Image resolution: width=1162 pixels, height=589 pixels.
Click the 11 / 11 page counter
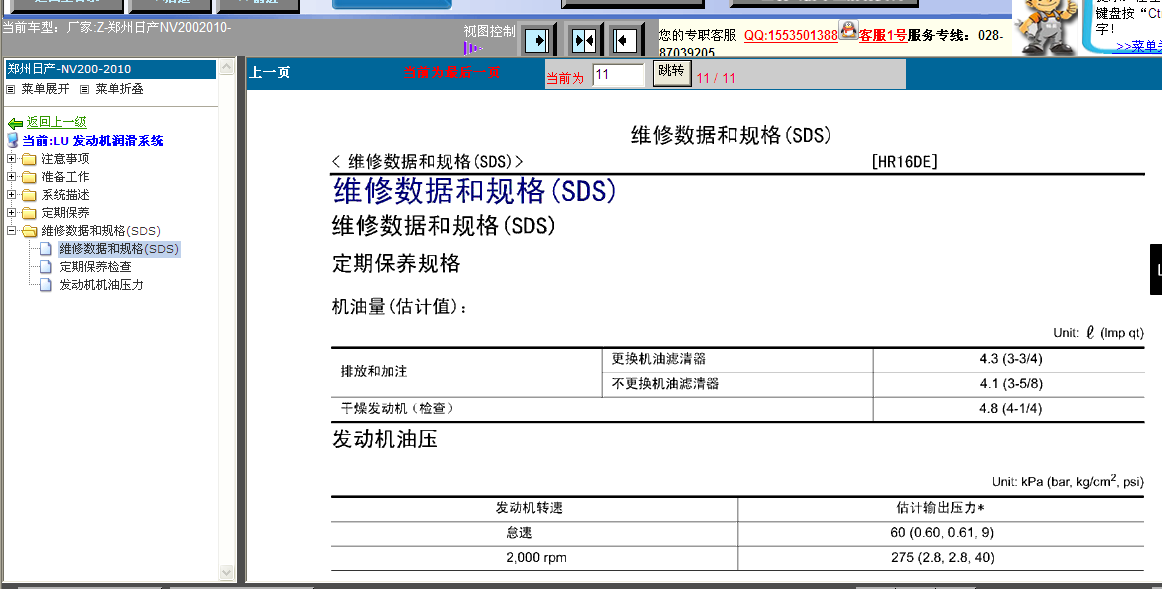coord(717,78)
